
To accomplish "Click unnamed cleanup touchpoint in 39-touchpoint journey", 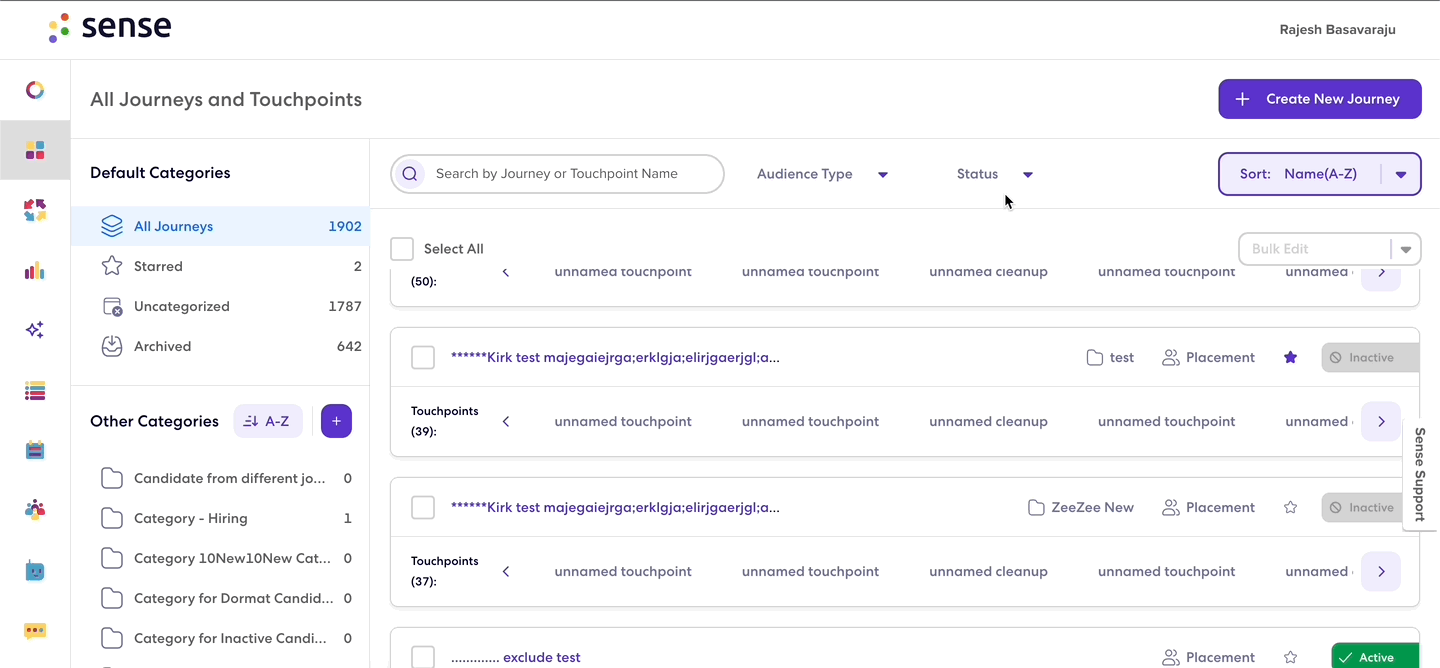I will coord(988,421).
